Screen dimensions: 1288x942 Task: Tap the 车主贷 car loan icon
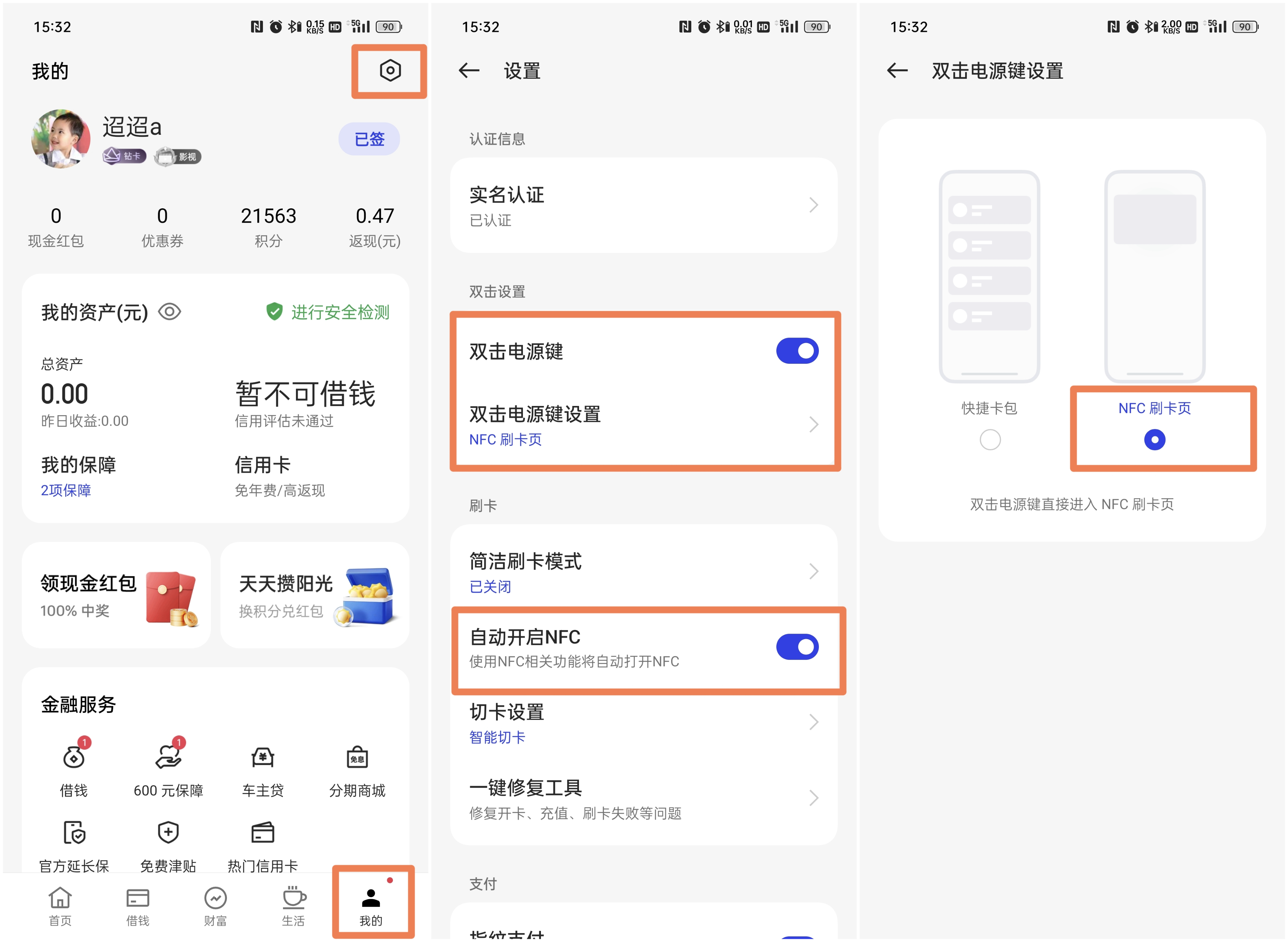pyautogui.click(x=263, y=757)
